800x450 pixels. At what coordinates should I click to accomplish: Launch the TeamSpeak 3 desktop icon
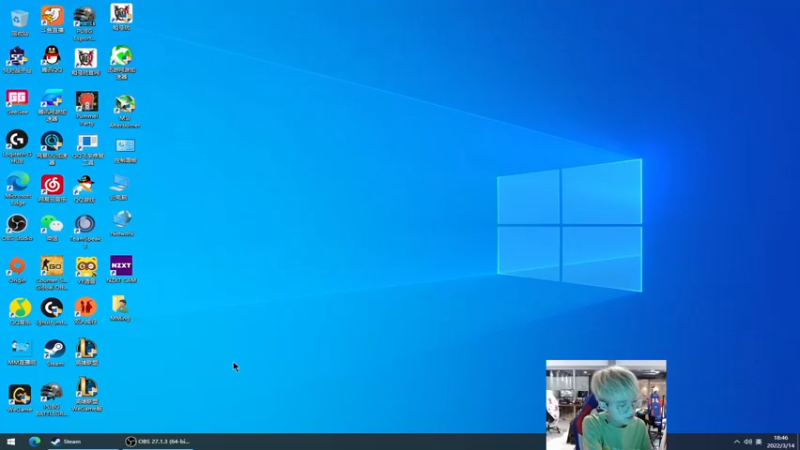point(85,231)
